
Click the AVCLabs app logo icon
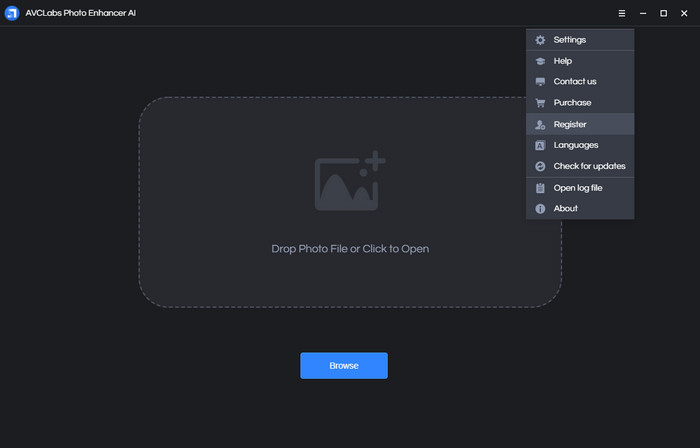[12, 13]
